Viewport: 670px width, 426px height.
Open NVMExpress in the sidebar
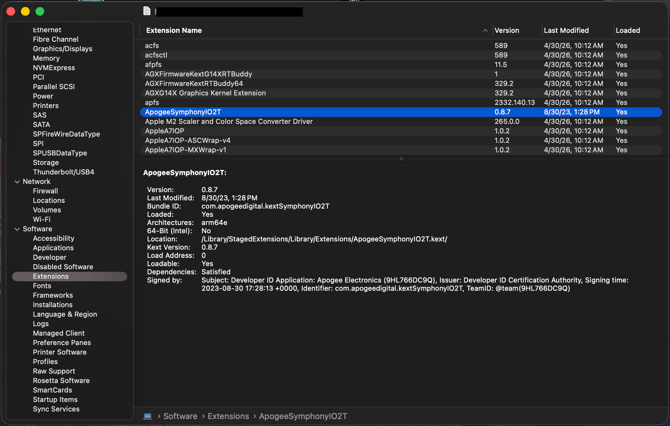click(54, 68)
